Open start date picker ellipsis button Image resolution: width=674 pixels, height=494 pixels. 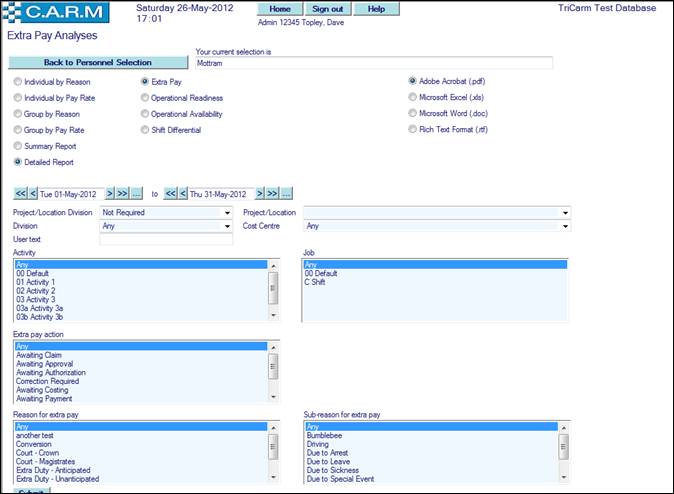coord(137,193)
